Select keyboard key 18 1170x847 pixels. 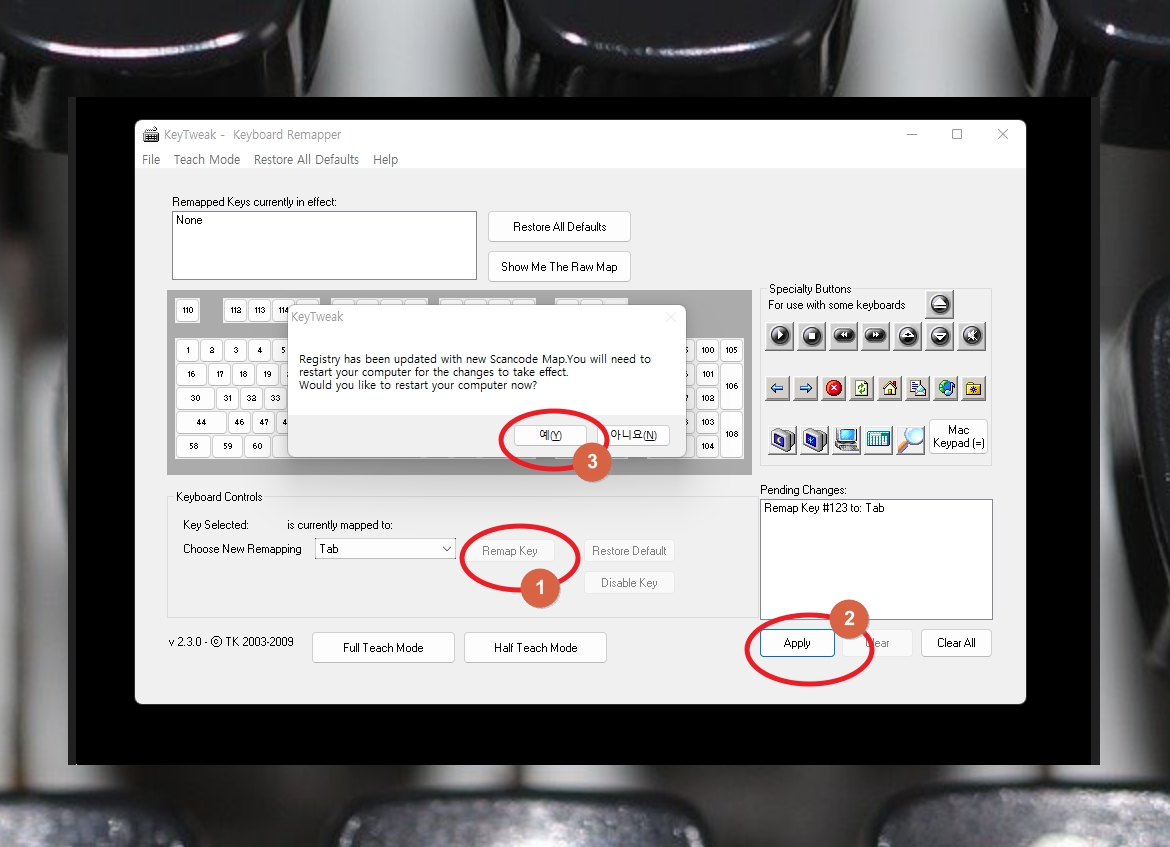[x=243, y=374]
